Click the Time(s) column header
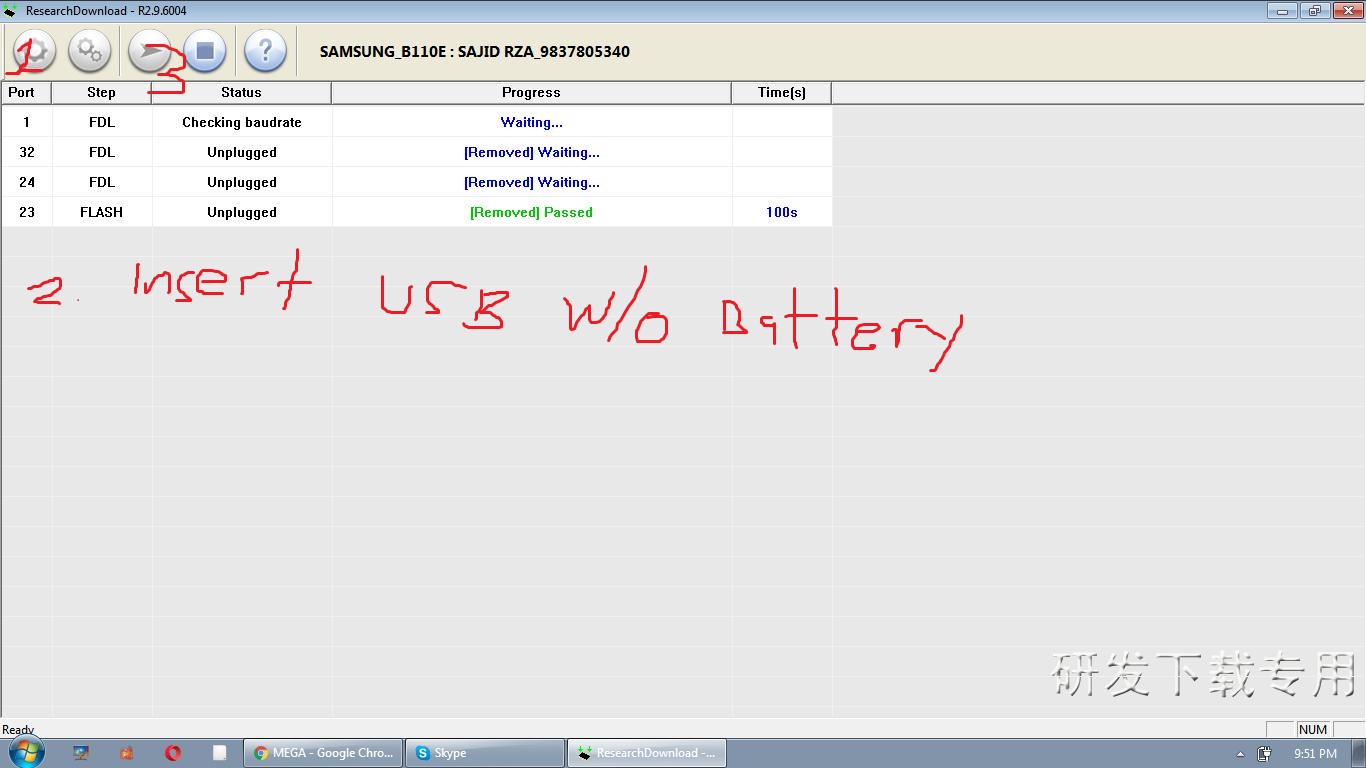This screenshot has width=1366, height=768. point(781,92)
